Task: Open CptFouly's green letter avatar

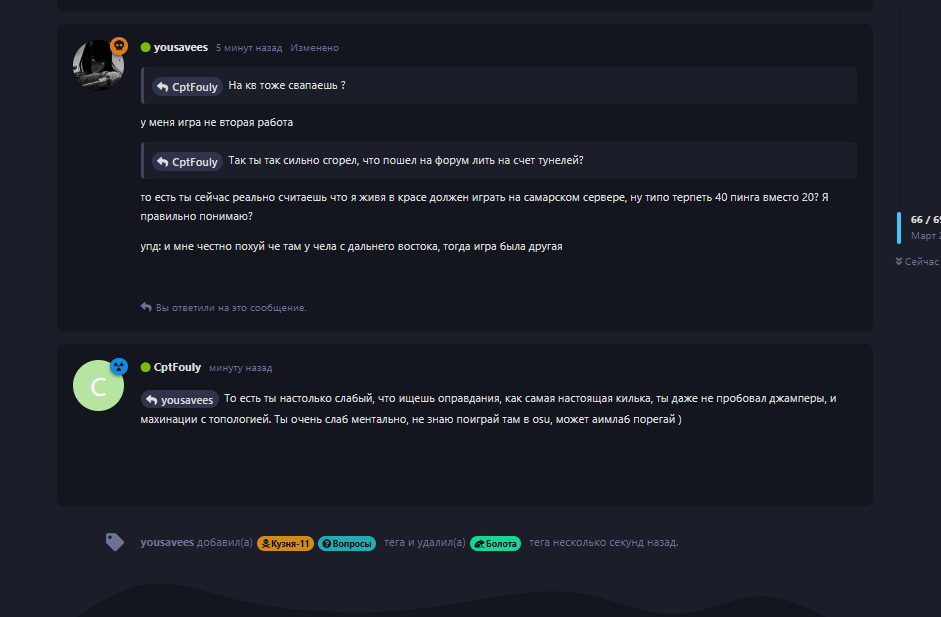Action: [x=98, y=385]
